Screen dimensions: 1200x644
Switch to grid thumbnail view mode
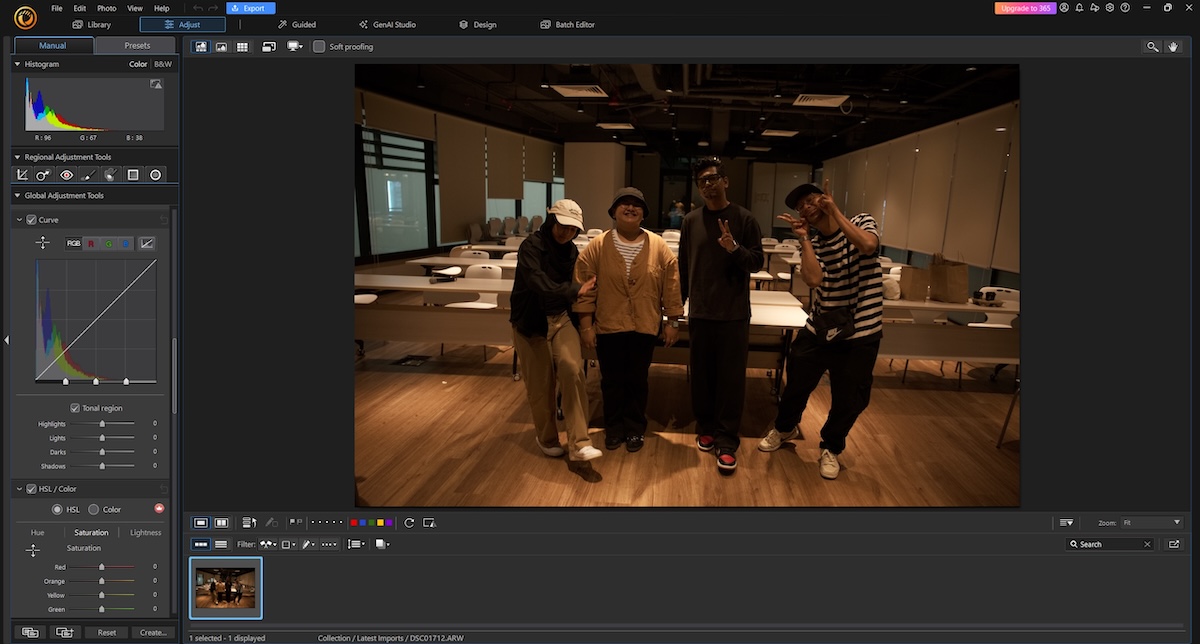(x=242, y=46)
